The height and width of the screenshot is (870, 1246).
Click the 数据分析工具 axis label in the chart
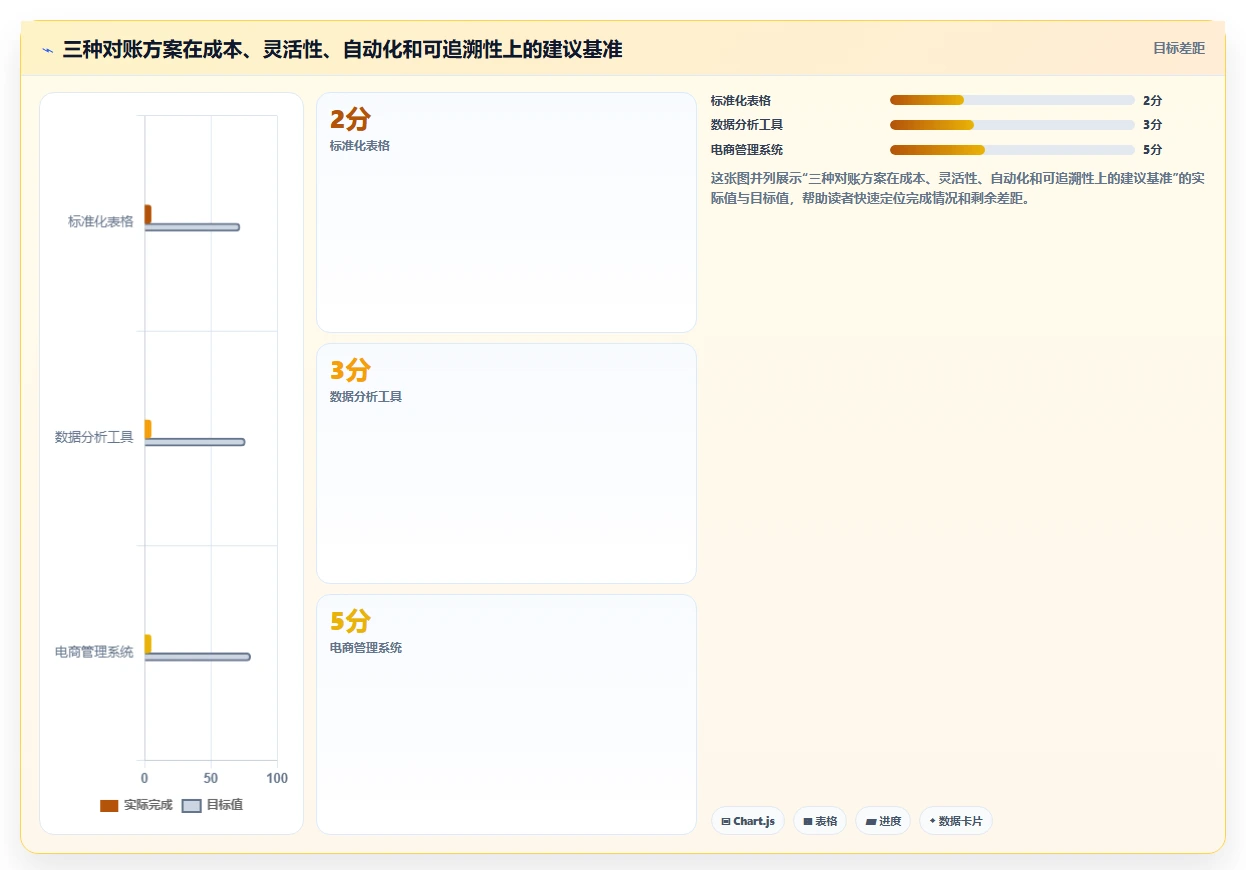[94, 437]
